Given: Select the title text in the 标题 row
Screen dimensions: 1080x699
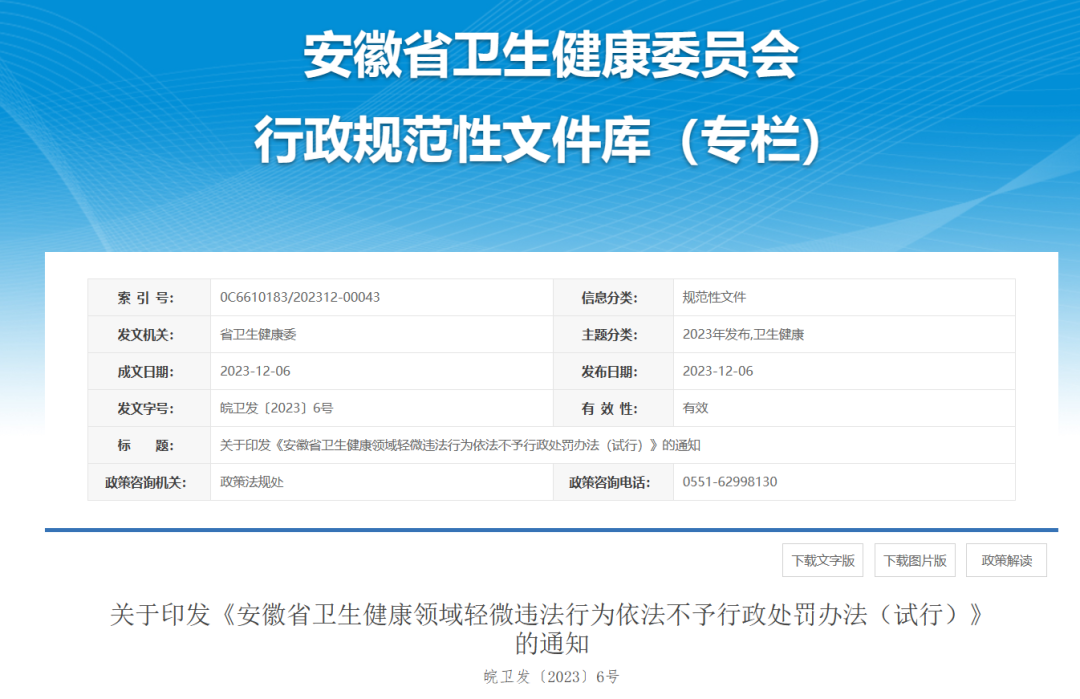Looking at the screenshot, I should click(460, 445).
